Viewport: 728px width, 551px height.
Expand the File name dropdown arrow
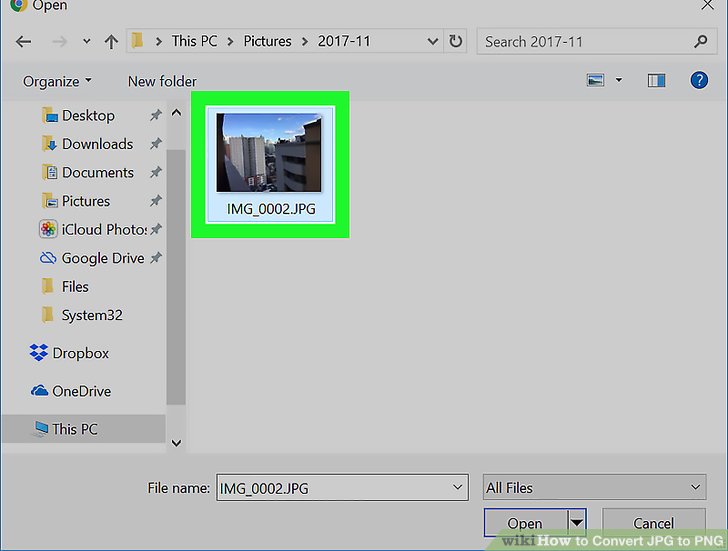457,487
